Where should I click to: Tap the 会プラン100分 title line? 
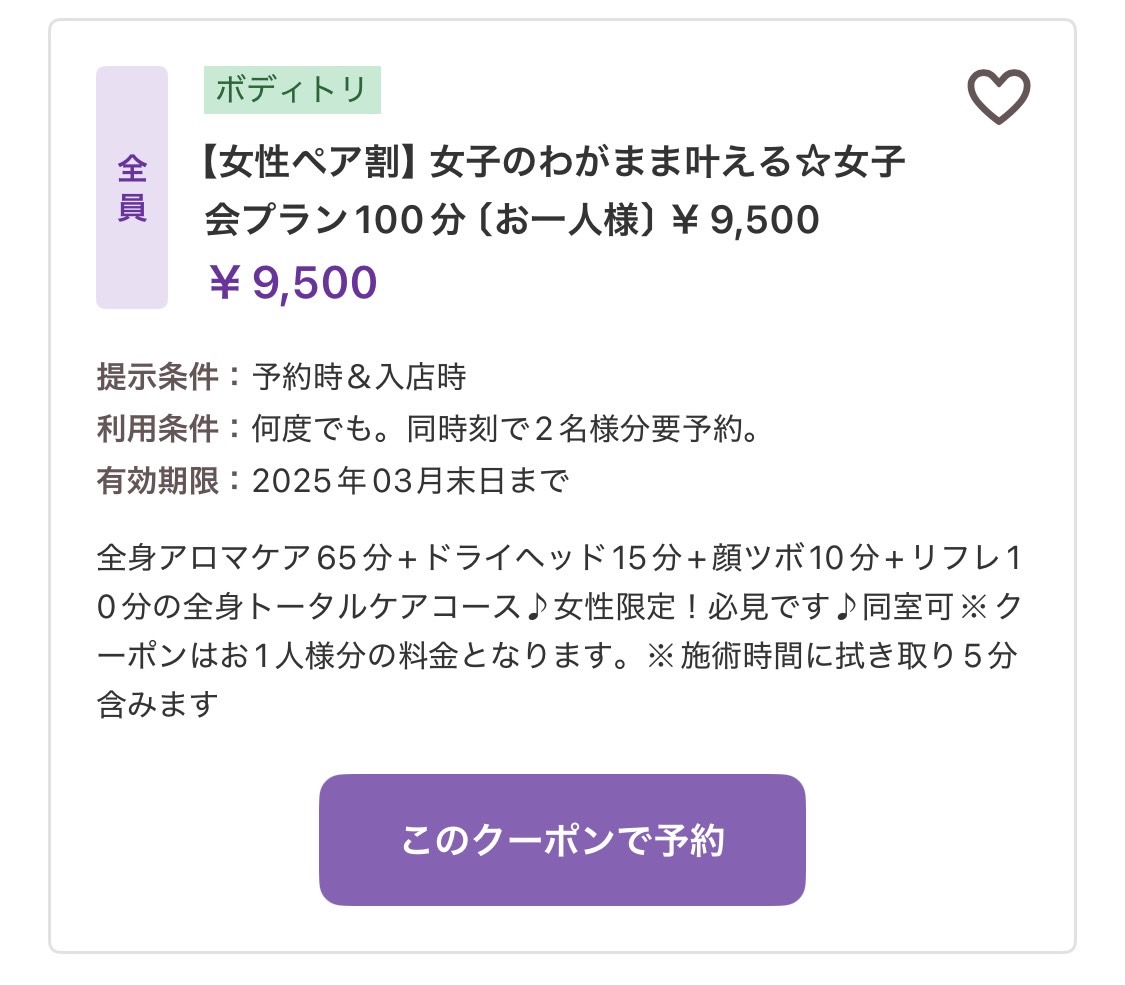[x=334, y=220]
